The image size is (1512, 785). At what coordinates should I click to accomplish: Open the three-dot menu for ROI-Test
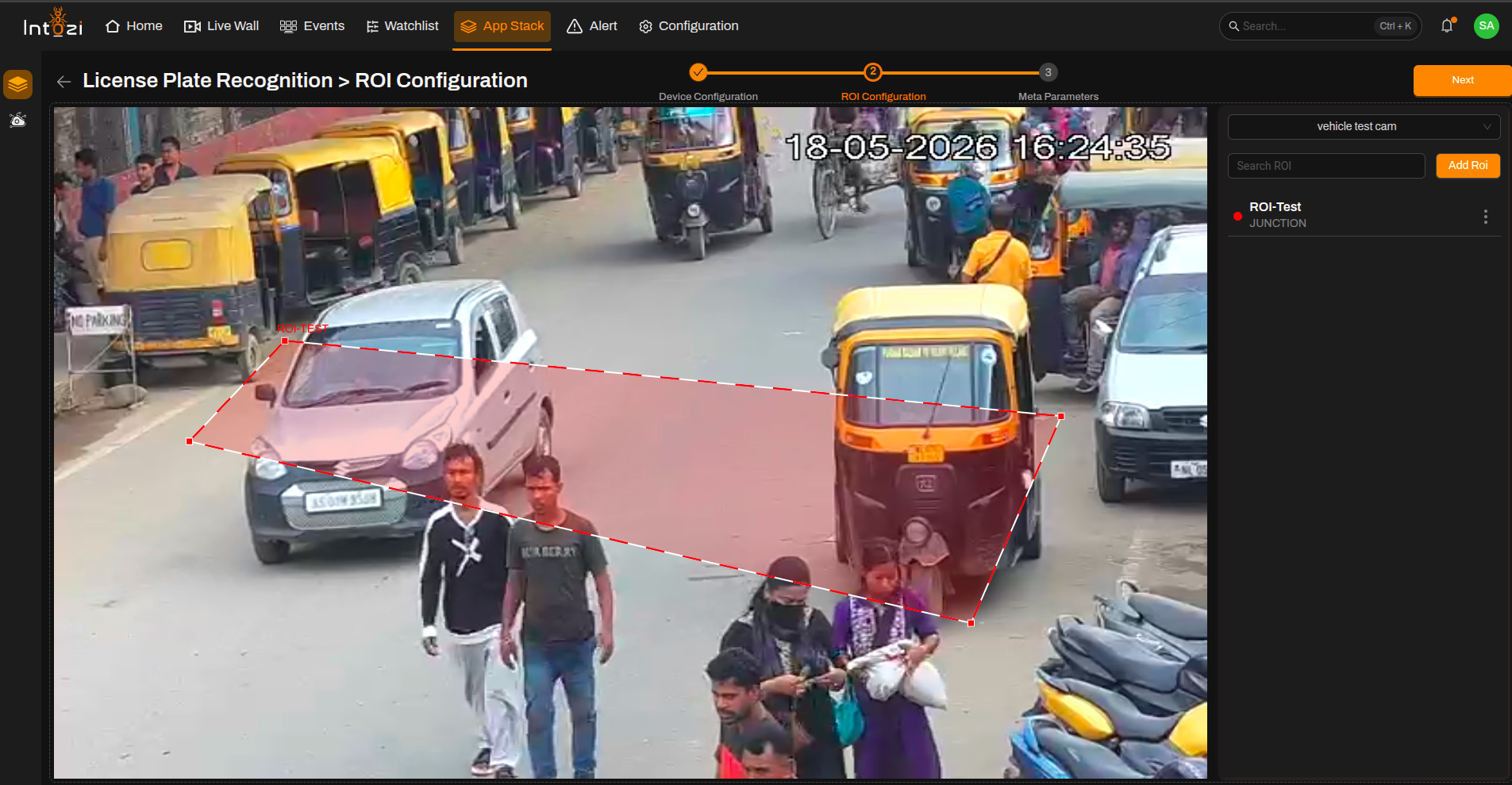(x=1485, y=217)
